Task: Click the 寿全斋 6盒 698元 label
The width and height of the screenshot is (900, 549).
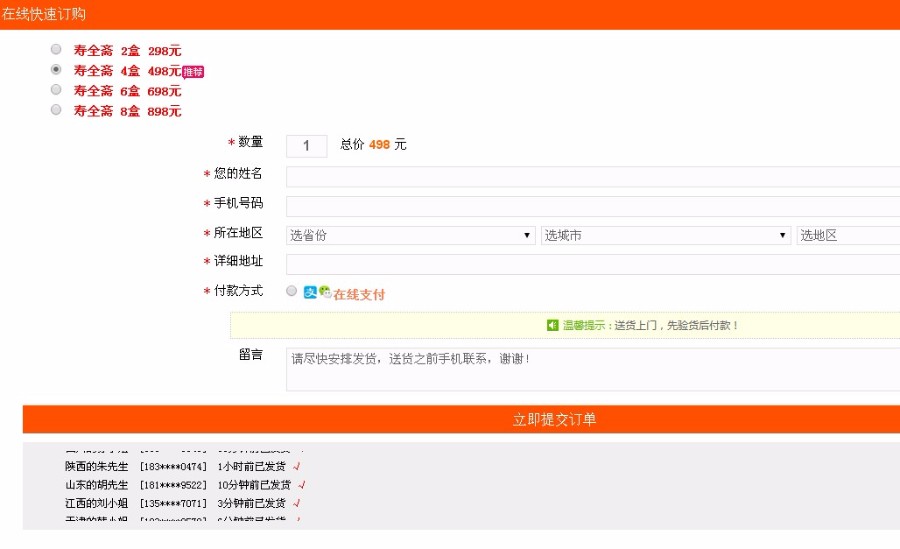Action: (x=127, y=91)
